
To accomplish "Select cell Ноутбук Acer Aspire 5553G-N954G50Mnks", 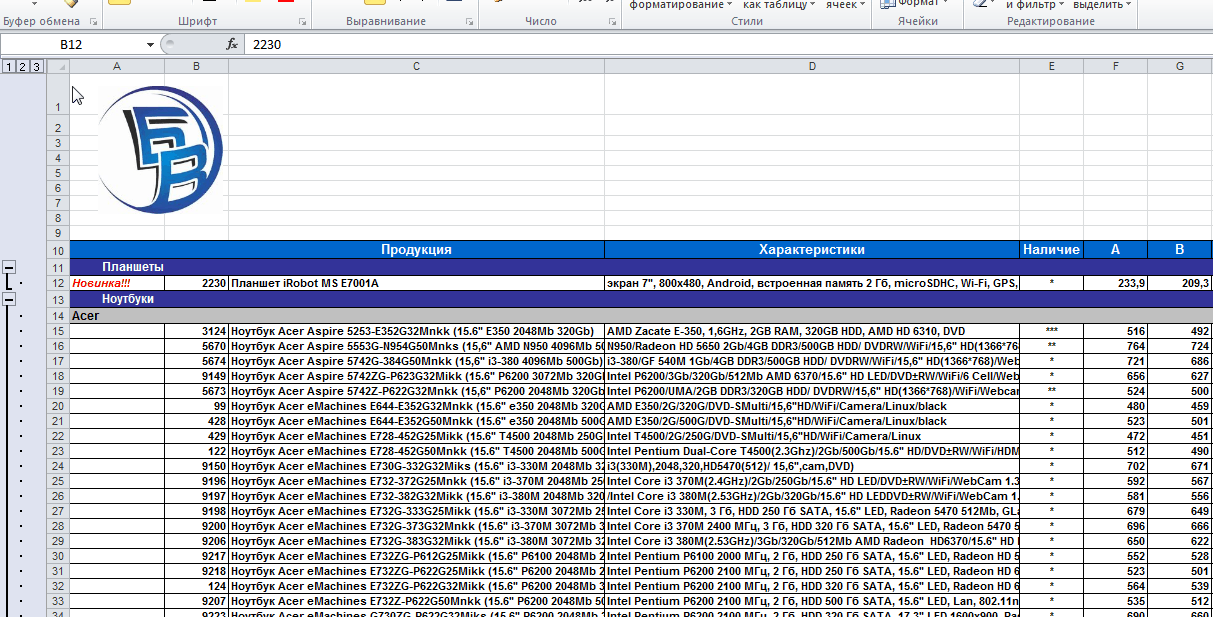I will (416, 346).
